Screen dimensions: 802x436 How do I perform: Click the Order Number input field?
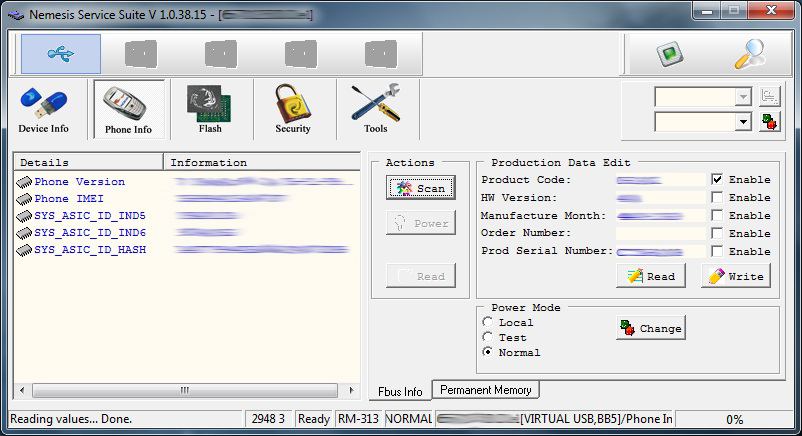tap(660, 233)
